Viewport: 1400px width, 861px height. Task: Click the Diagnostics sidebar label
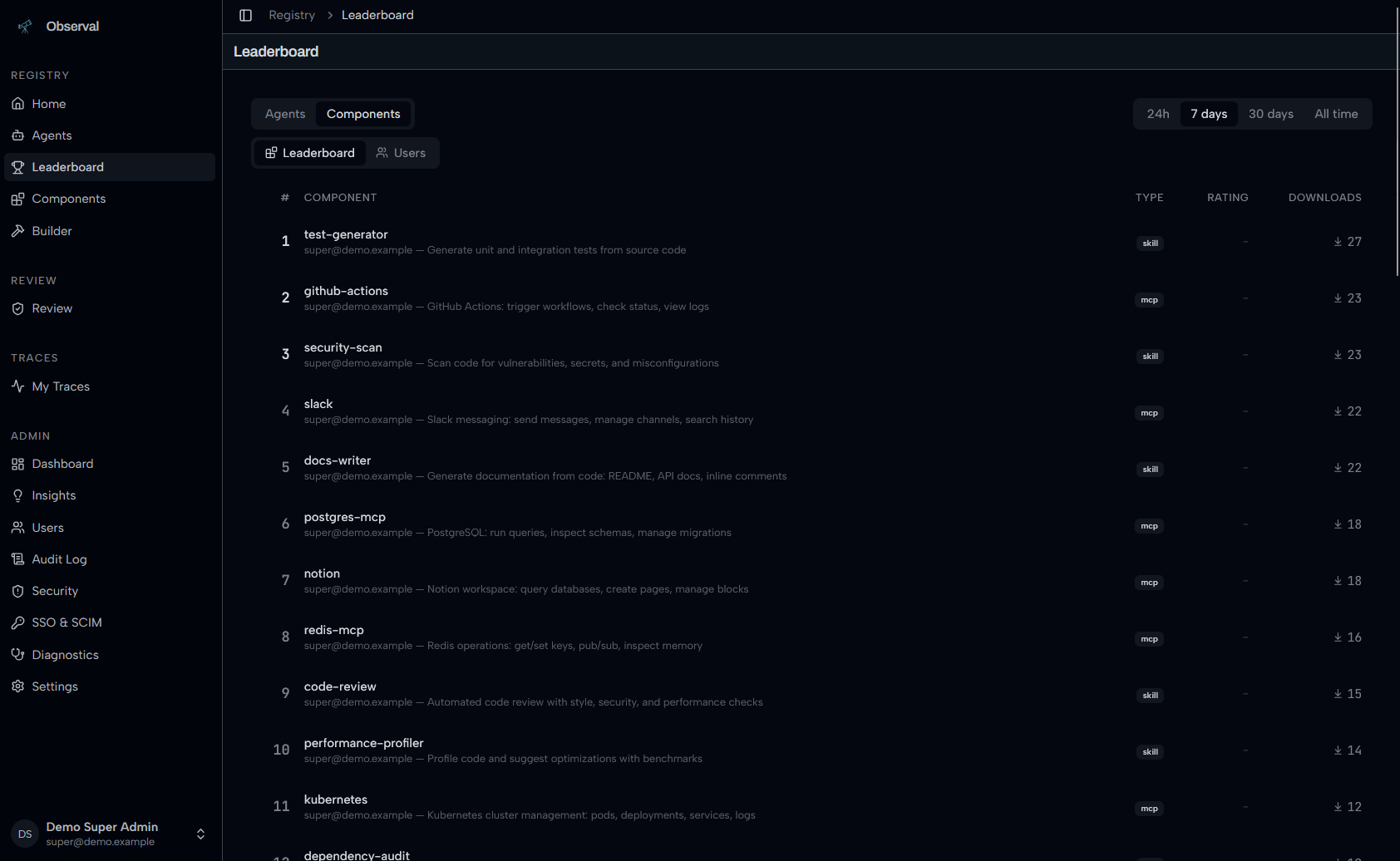click(x=66, y=655)
